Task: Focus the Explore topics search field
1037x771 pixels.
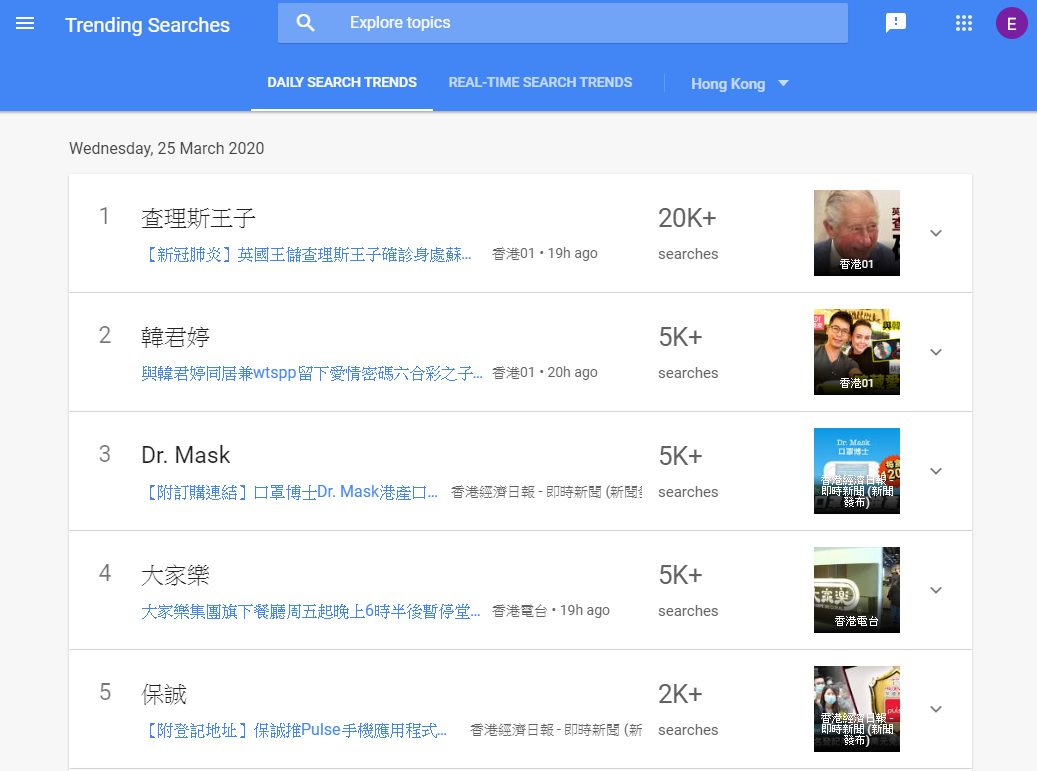Action: pyautogui.click(x=563, y=23)
